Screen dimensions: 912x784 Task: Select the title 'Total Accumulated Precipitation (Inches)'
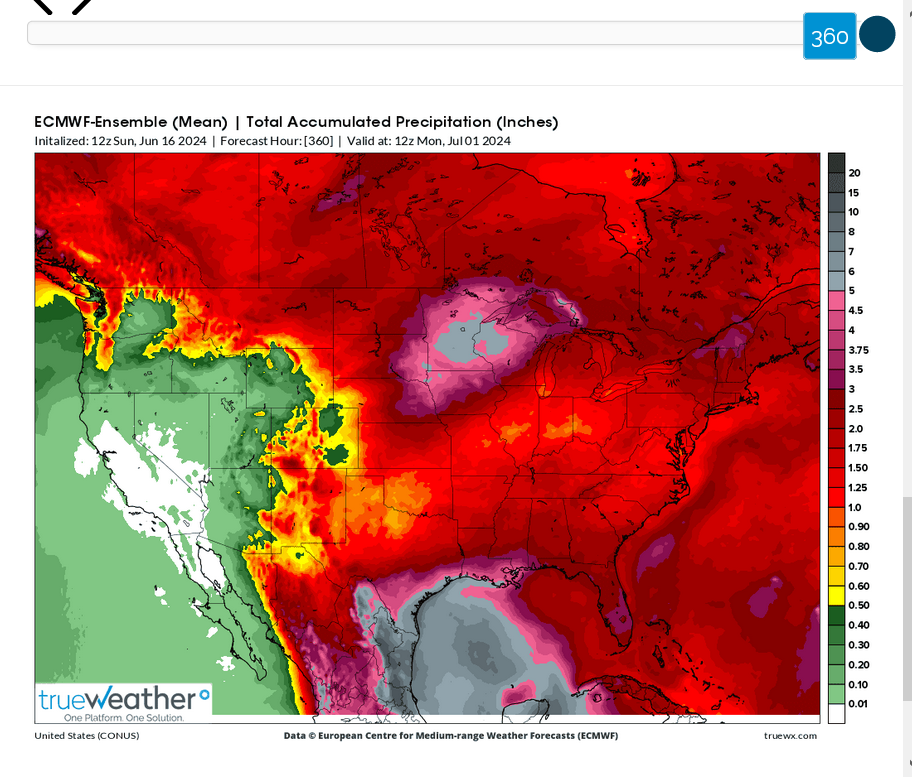[402, 122]
